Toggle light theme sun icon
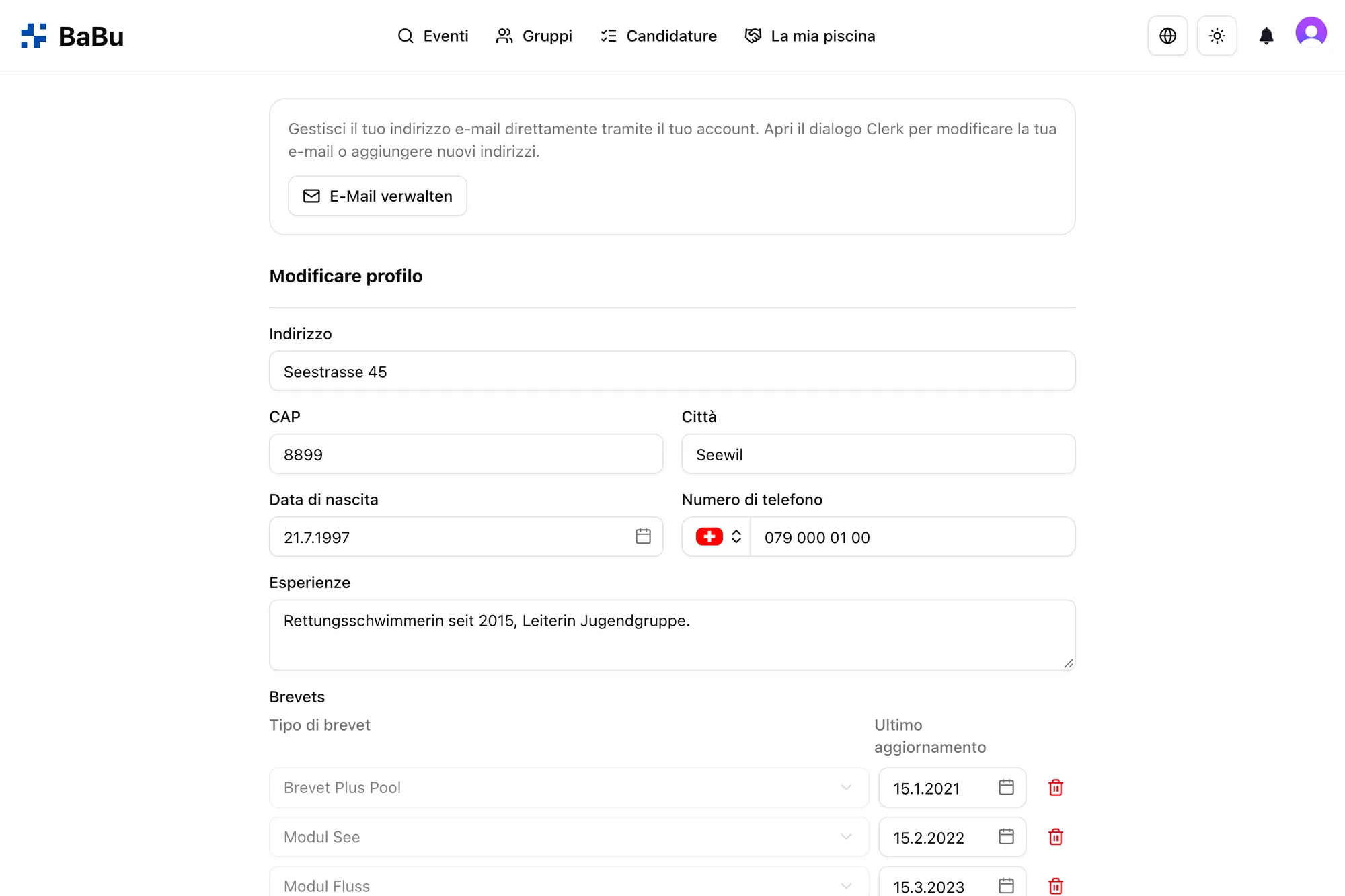Viewport: 1345px width, 896px height. point(1217,36)
